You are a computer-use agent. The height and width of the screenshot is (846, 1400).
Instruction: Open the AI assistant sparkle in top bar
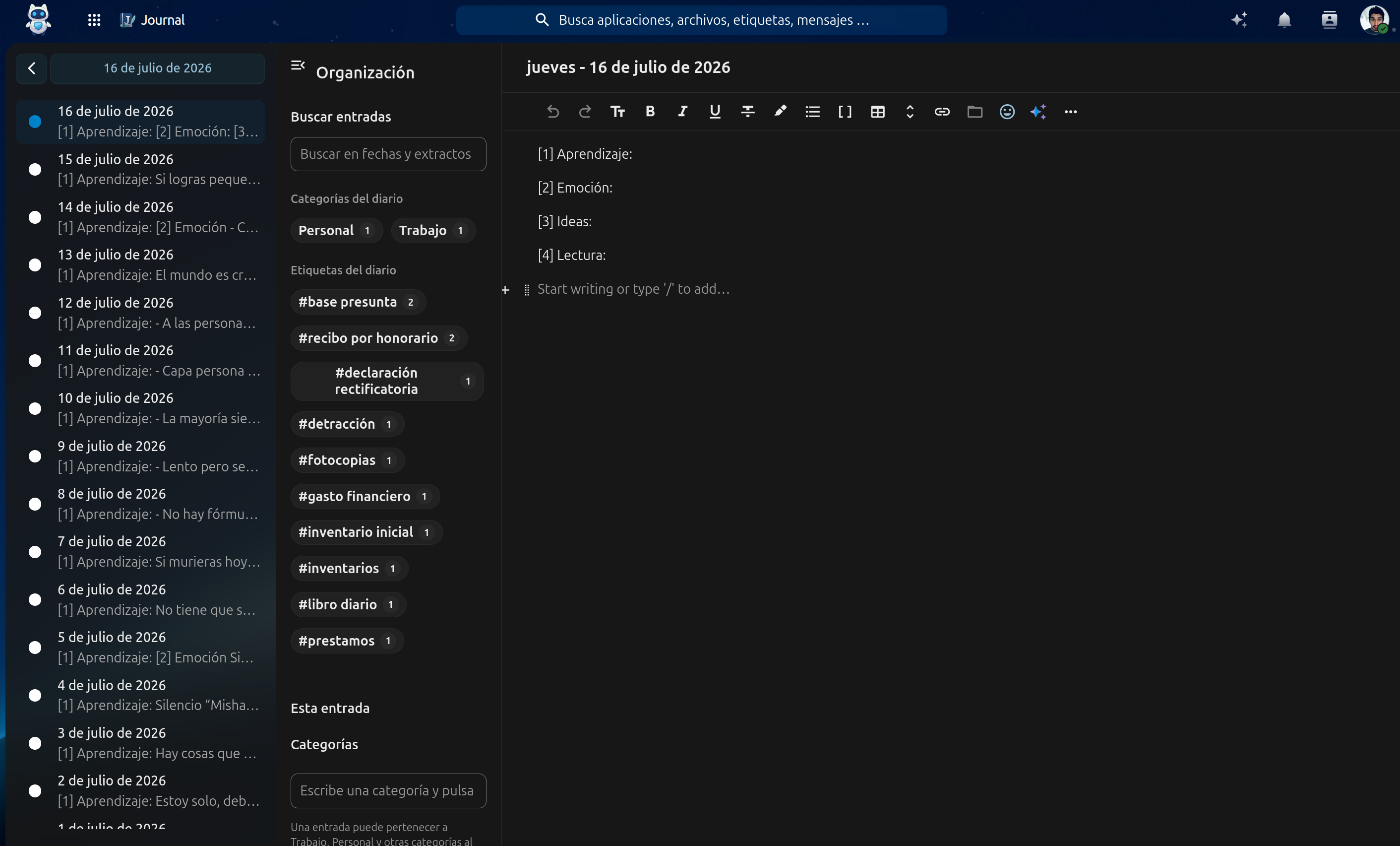point(1239,20)
